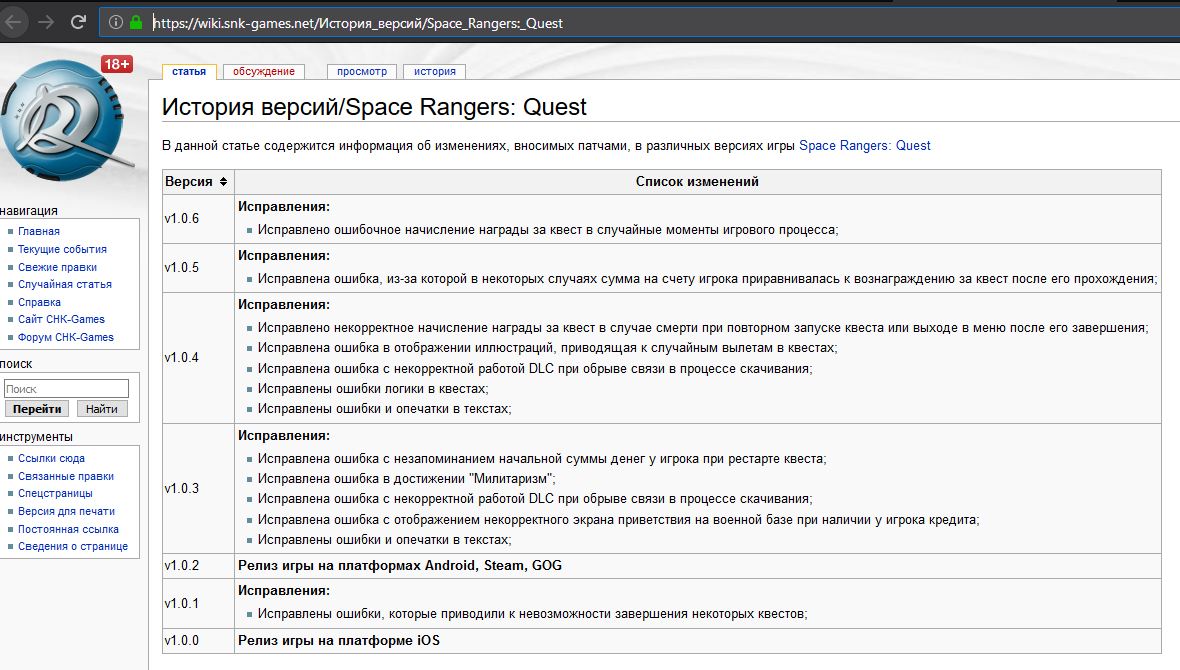This screenshot has width=1180, height=670.
Task: Click the wiki logo with 18+ badge
Action: tap(66, 119)
